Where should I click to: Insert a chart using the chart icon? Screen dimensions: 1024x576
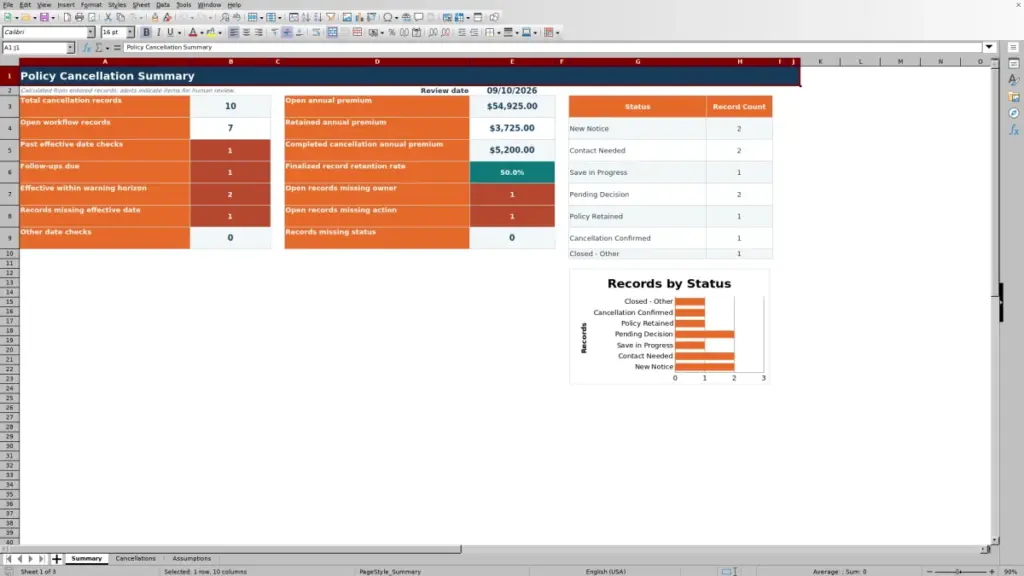click(x=359, y=17)
